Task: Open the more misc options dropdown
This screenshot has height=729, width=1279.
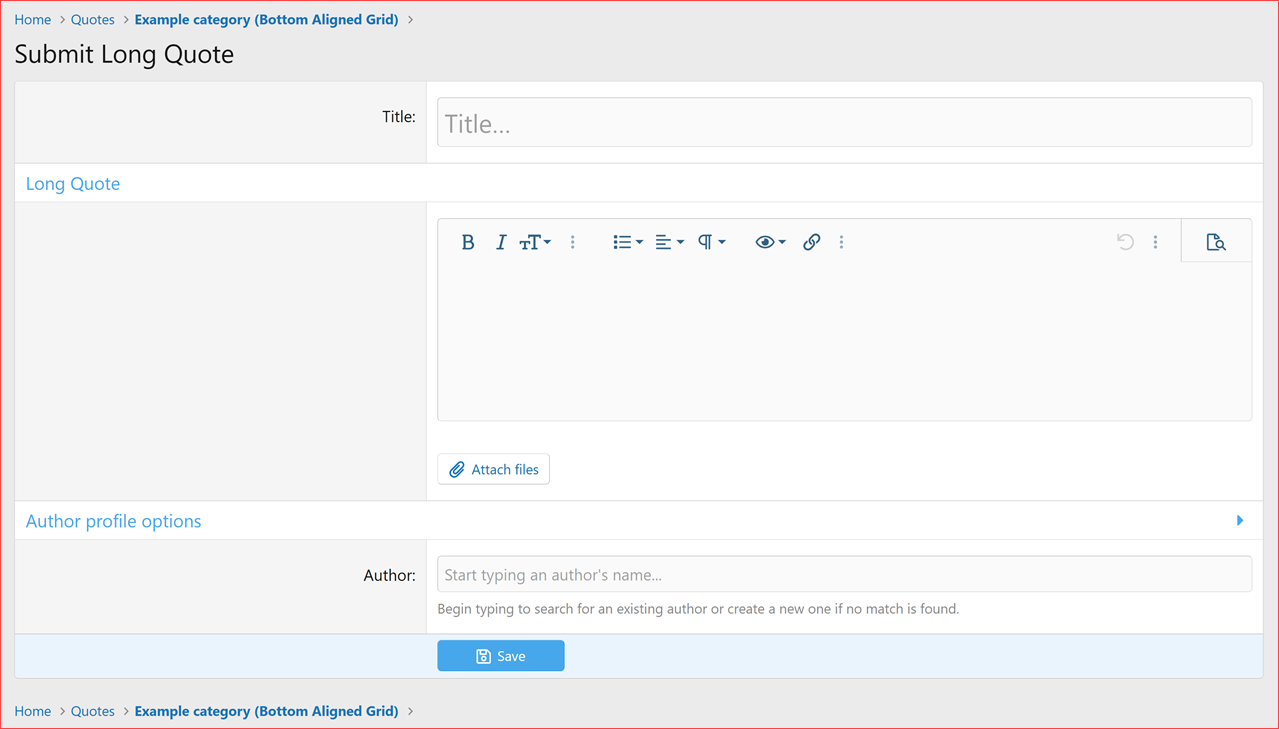Action: coord(1155,241)
